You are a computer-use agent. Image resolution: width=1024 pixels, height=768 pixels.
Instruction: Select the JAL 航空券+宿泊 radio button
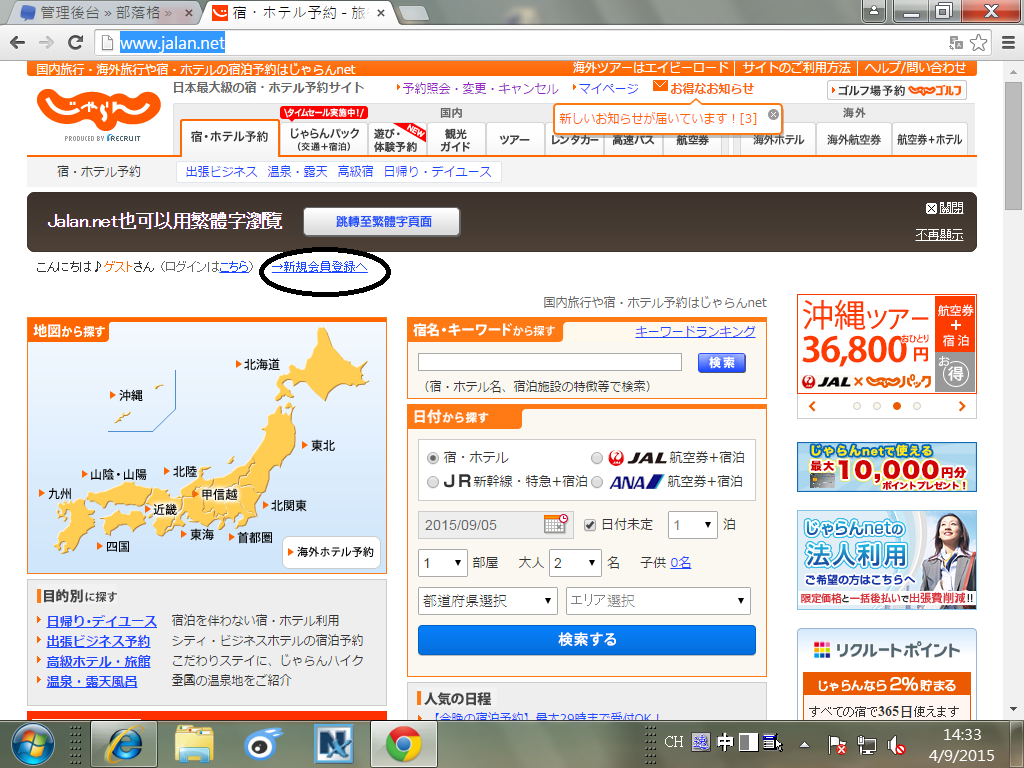tap(597, 458)
